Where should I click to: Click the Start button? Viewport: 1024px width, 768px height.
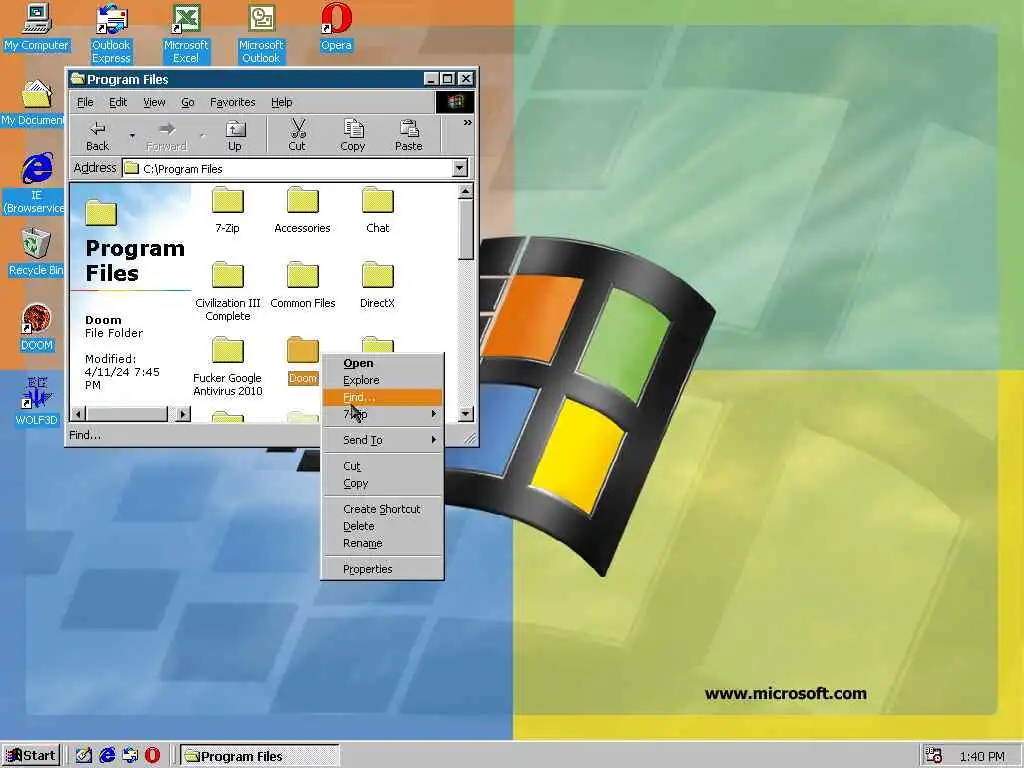(x=31, y=756)
